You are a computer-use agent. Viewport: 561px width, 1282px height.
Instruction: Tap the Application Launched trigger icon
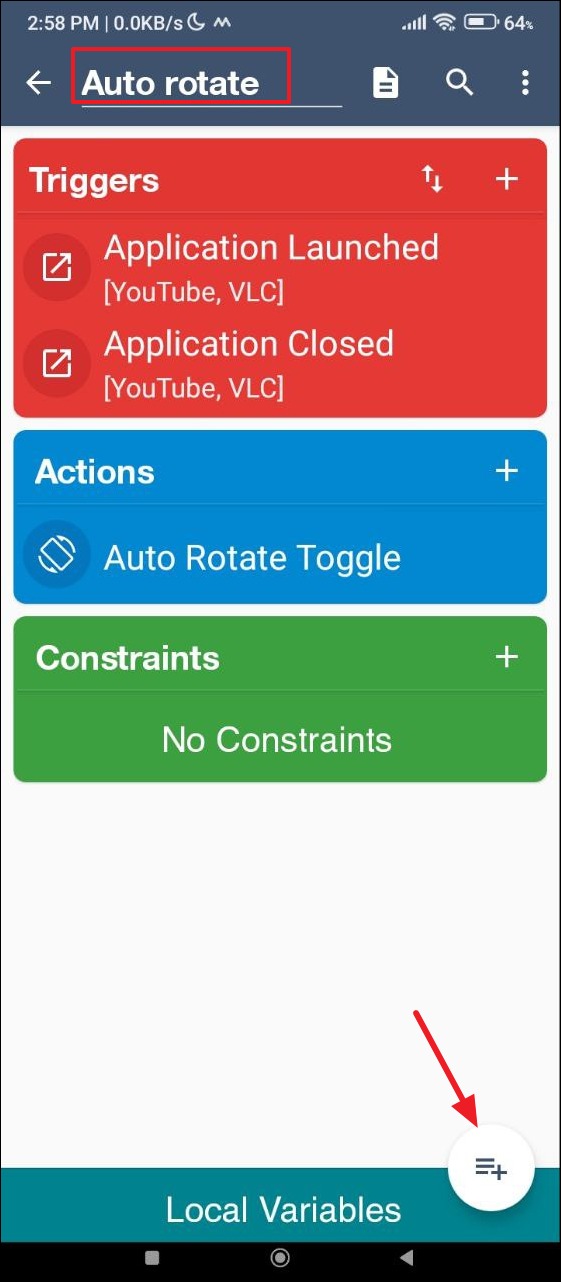tap(57, 267)
